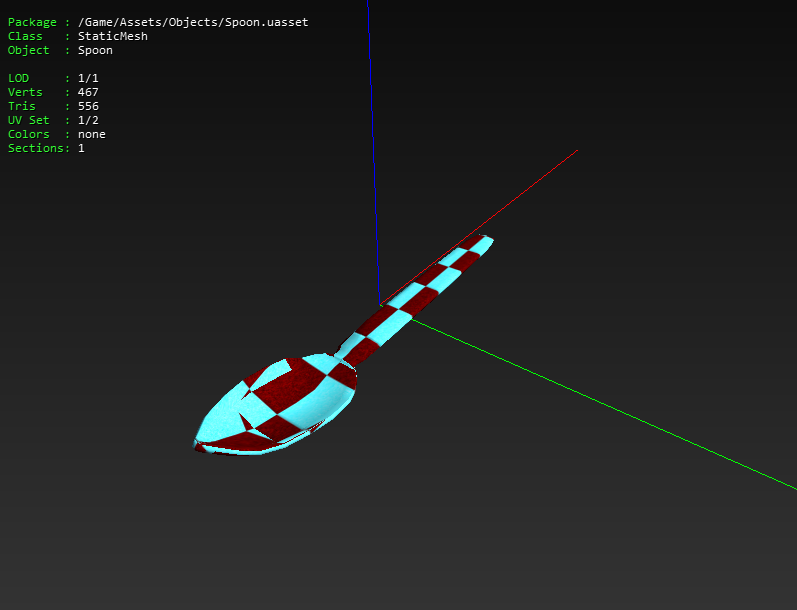Select the Verts count 467
797x610 pixels.
click(x=88, y=92)
